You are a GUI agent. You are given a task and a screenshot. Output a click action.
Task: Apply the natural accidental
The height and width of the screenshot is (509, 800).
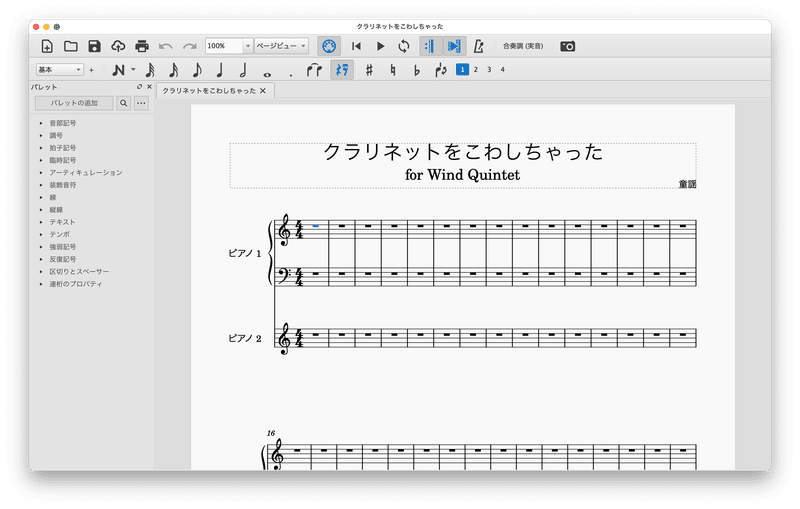click(x=393, y=70)
